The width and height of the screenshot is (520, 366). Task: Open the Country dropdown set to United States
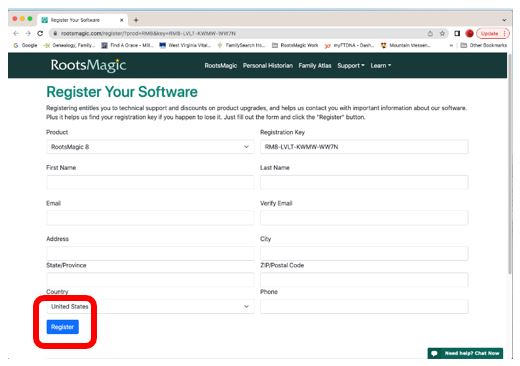pos(150,306)
